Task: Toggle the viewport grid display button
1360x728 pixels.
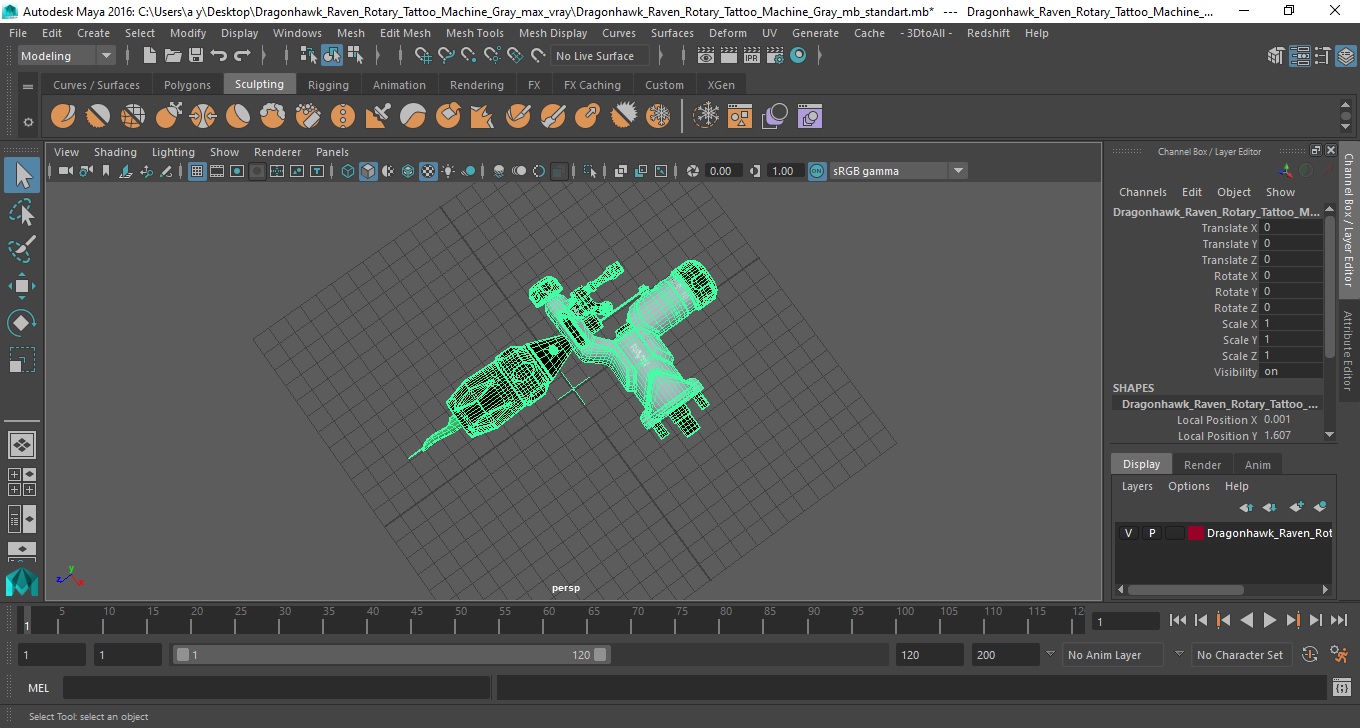Action: [197, 171]
